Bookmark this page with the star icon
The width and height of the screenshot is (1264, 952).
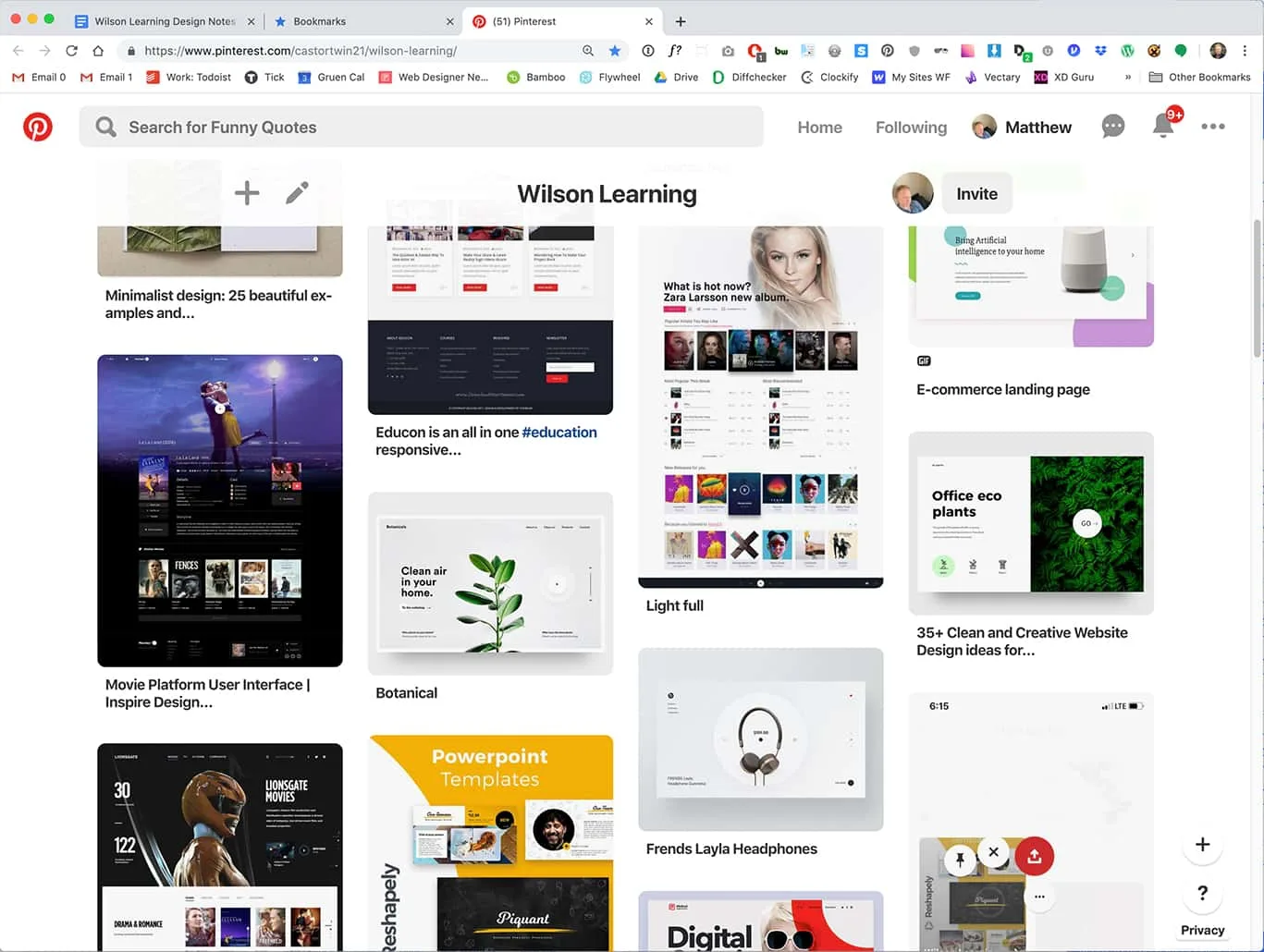pyautogui.click(x=615, y=51)
